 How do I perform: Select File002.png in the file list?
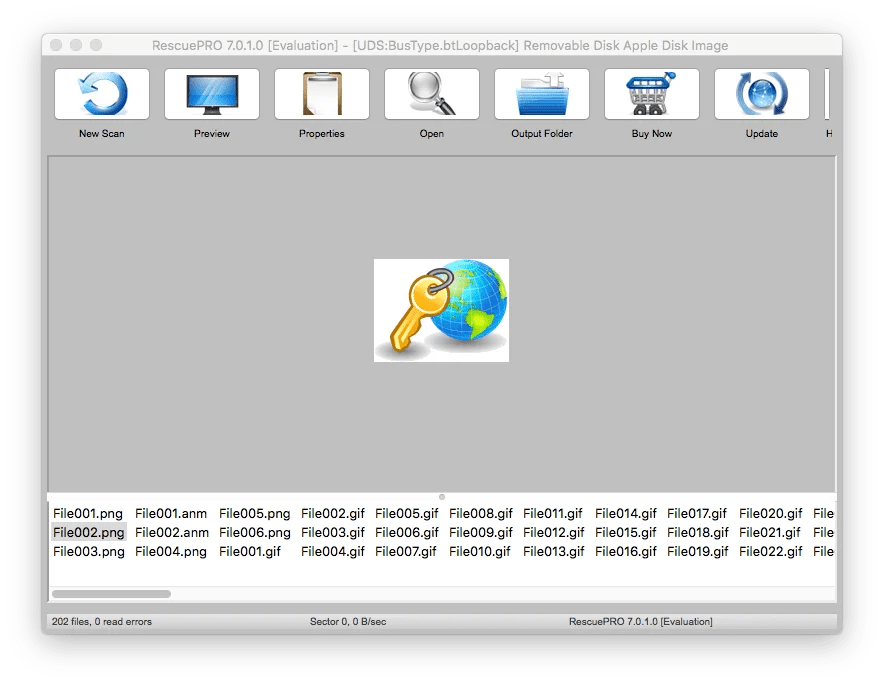click(x=87, y=533)
